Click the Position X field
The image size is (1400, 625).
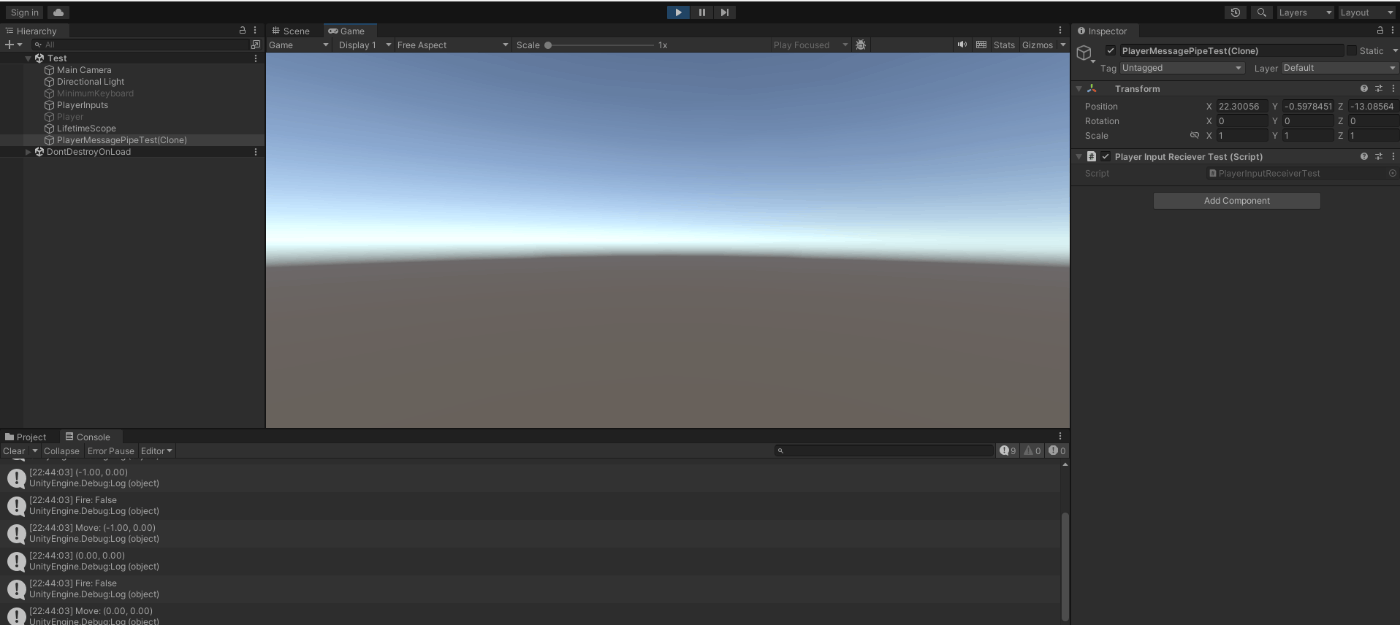[x=1242, y=106]
